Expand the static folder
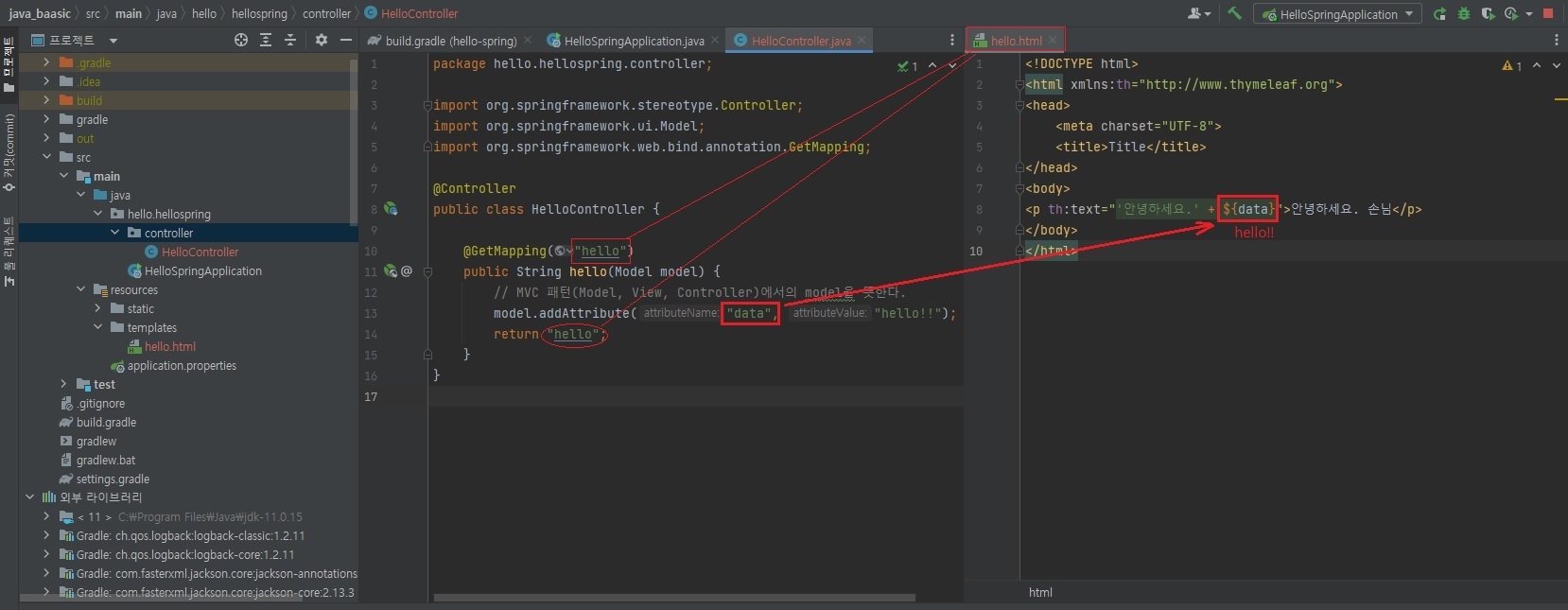This screenshot has height=610, width=1568. pyautogui.click(x=97, y=308)
